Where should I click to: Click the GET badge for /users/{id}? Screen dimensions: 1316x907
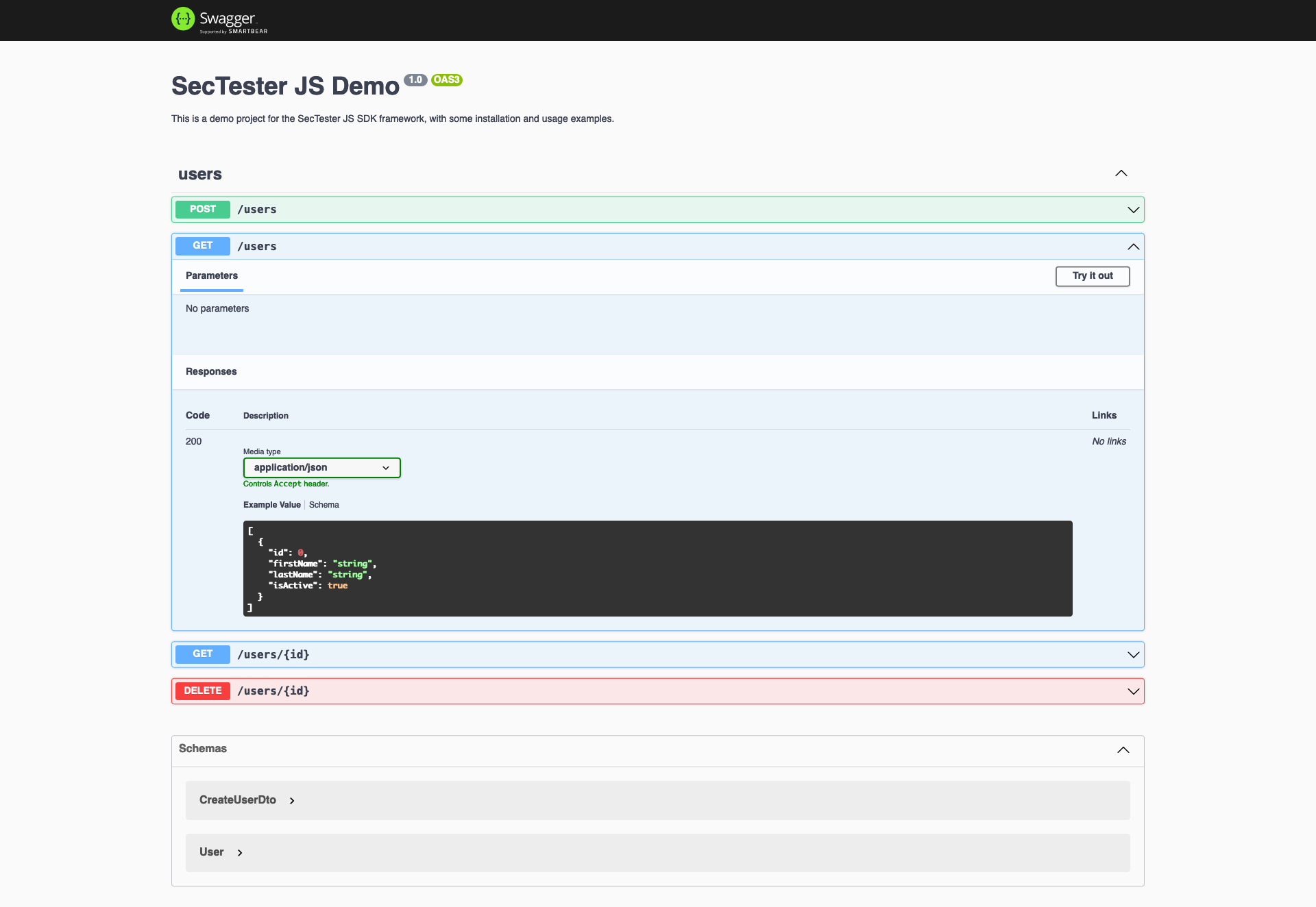[203, 654]
